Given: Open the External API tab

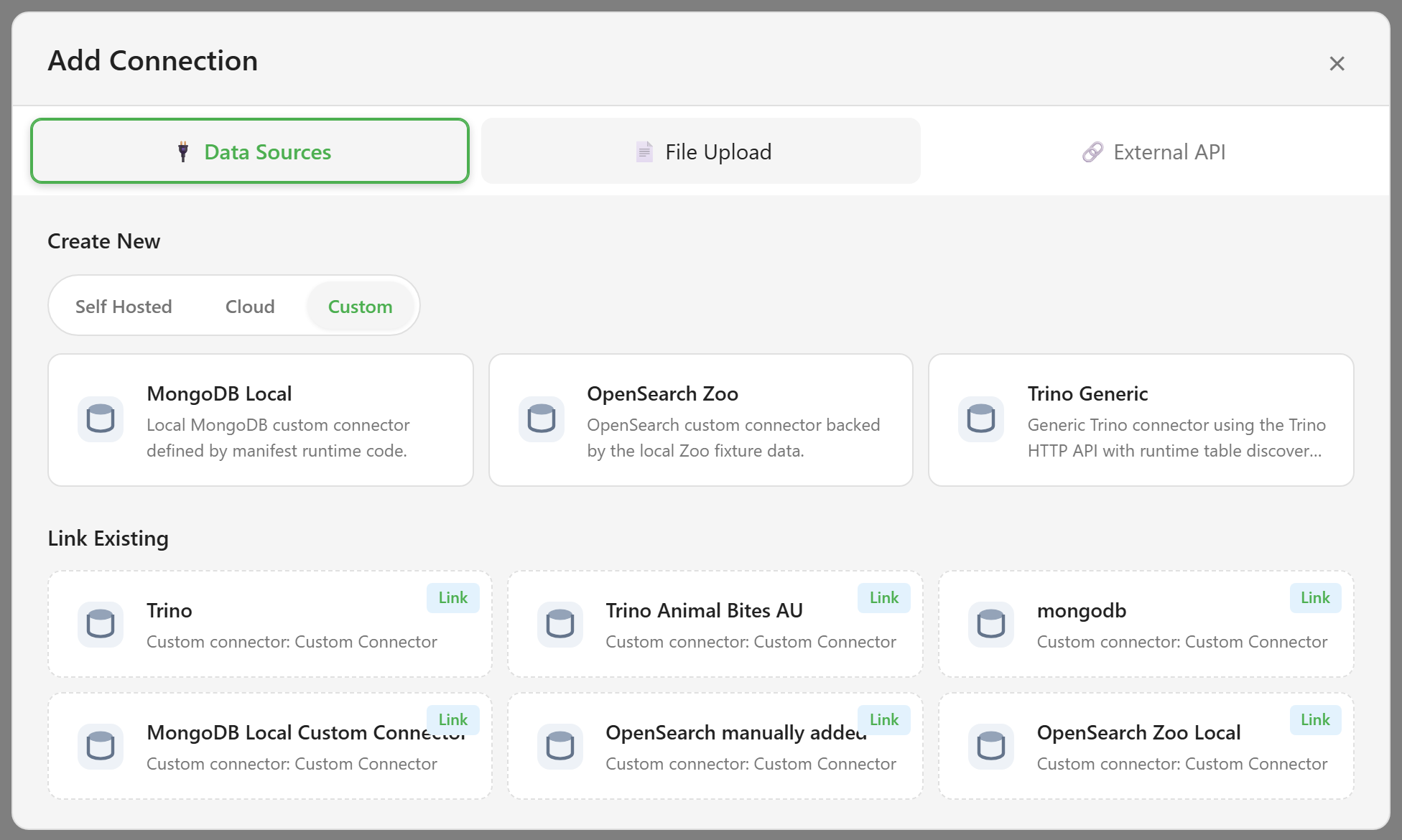Looking at the screenshot, I should pos(1152,151).
